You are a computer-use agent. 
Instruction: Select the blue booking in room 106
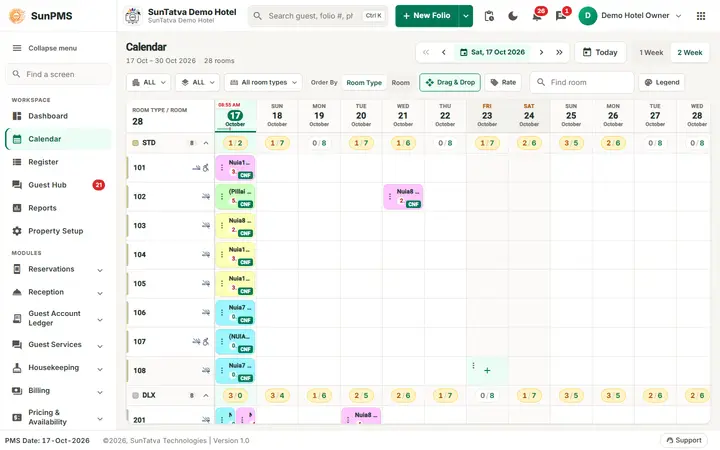point(236,313)
